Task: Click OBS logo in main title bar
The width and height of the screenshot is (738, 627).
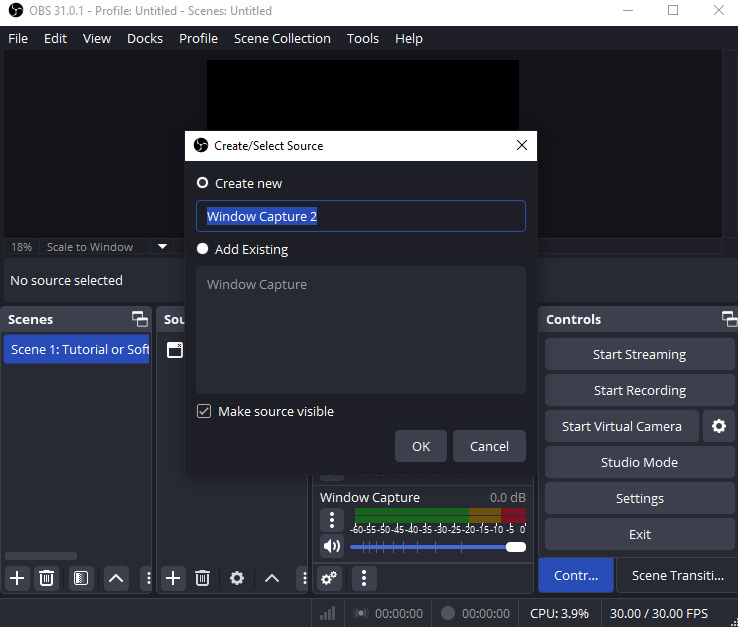Action: click(x=16, y=10)
